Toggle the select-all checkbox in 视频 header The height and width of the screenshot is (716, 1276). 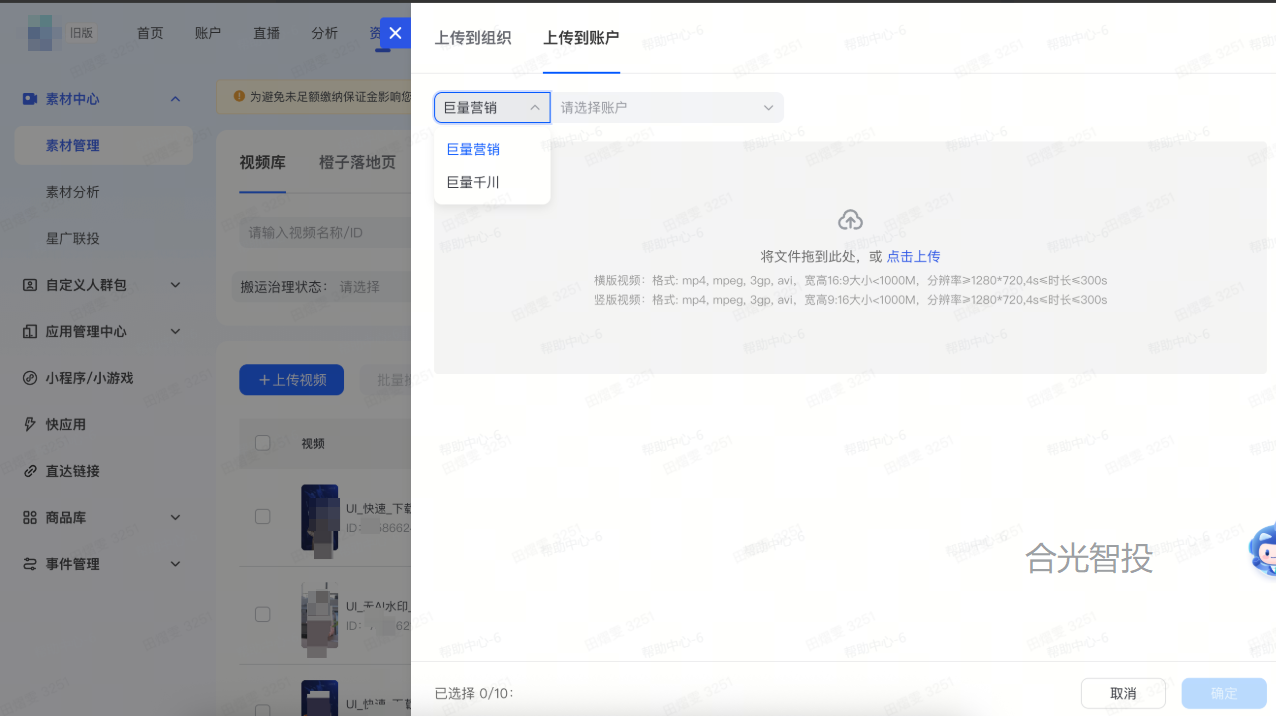(263, 443)
